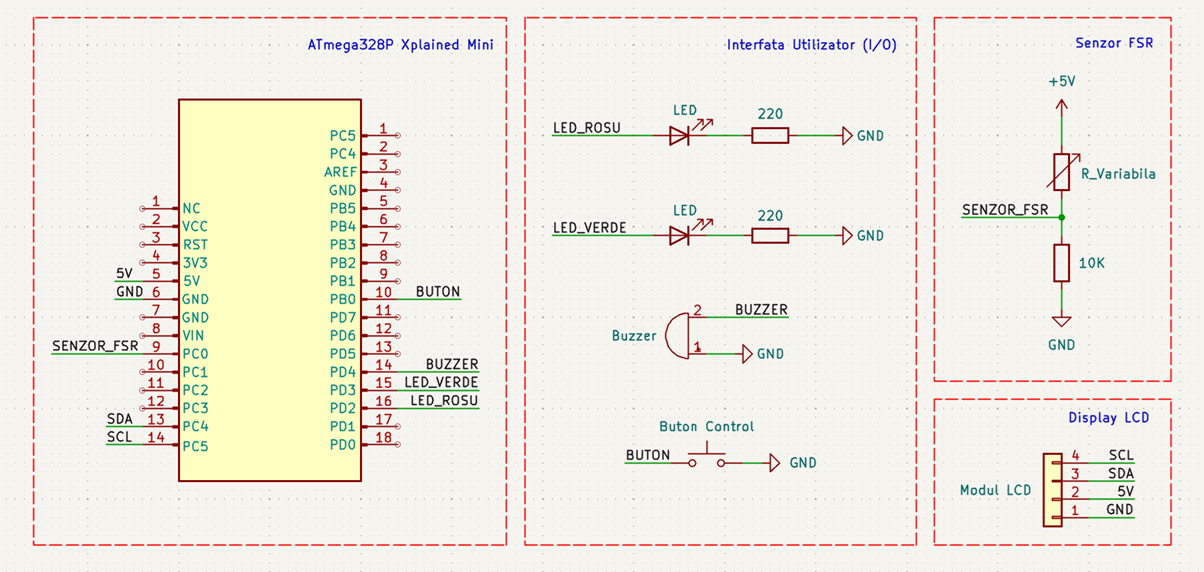This screenshot has width=1204, height=572.
Task: Select the GND net label at microcontroller pin 6
Action: pos(130,291)
